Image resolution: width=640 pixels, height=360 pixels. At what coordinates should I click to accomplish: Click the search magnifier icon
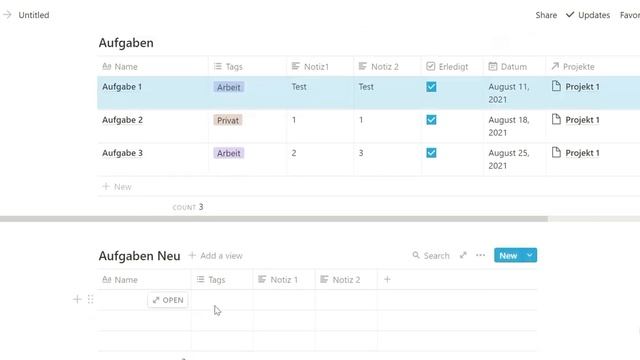coord(416,255)
